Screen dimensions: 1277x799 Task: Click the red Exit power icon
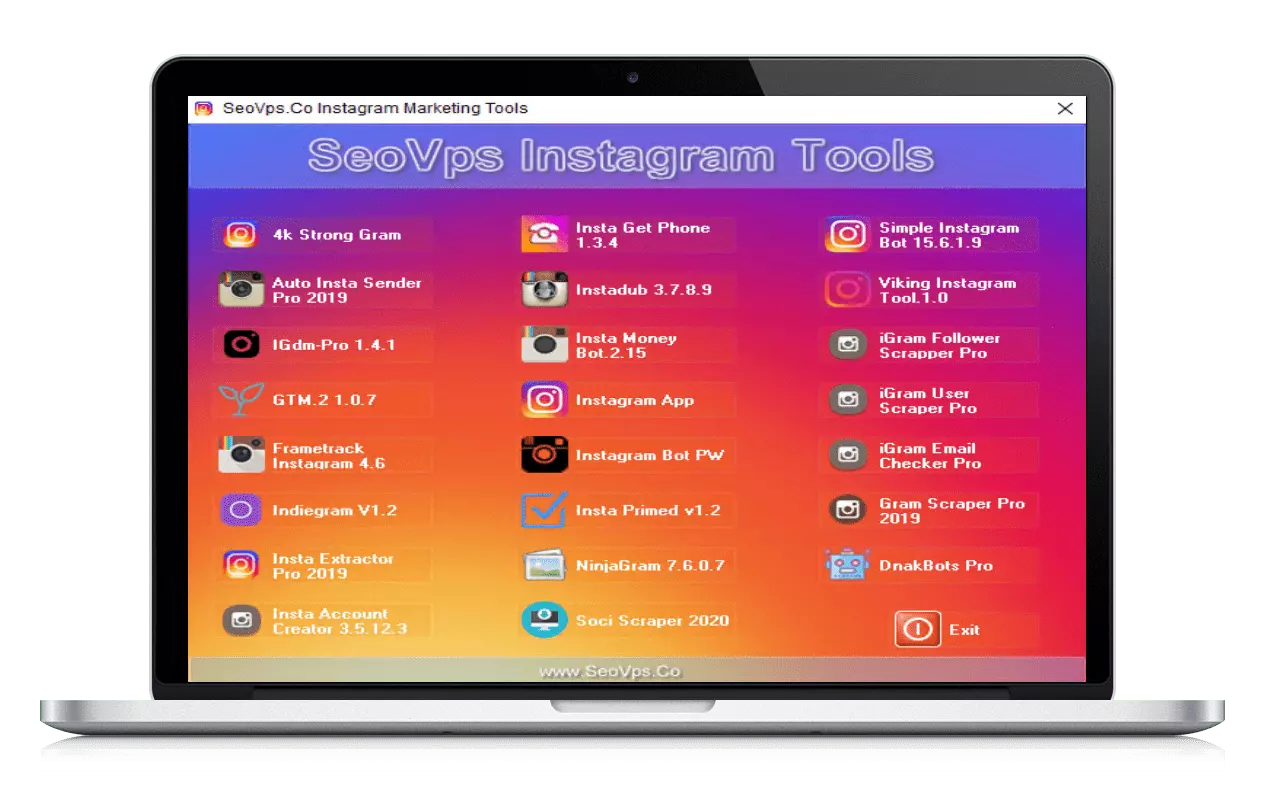pyautogui.click(x=917, y=629)
